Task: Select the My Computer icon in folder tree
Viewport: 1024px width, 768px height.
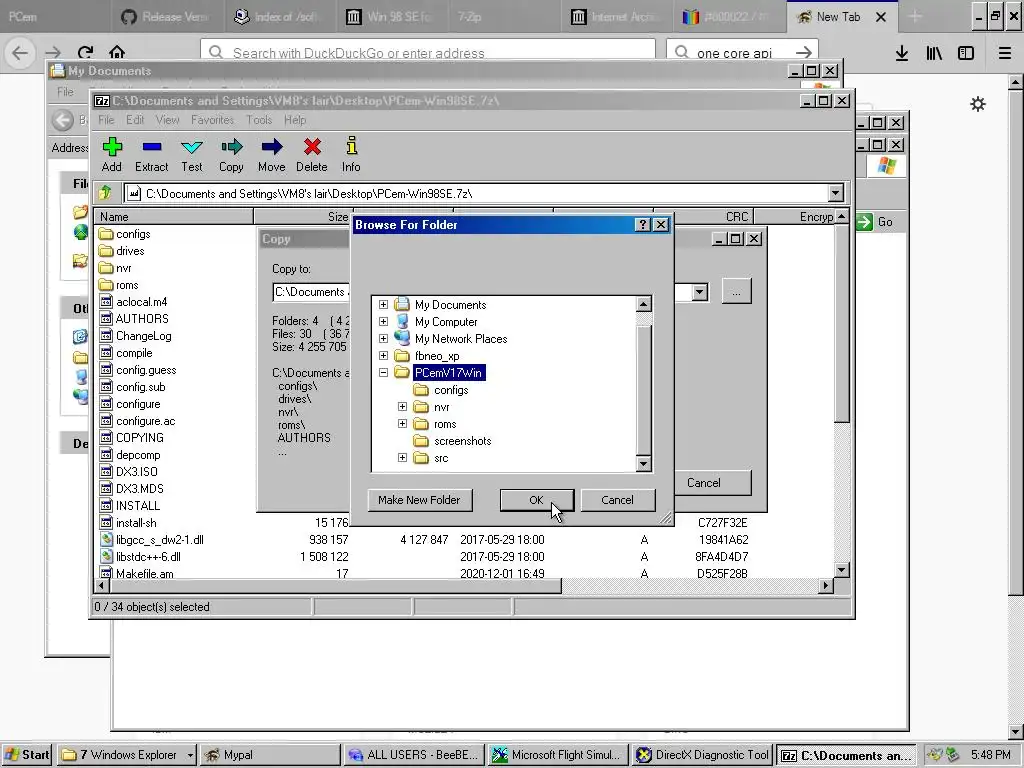Action: coord(402,321)
